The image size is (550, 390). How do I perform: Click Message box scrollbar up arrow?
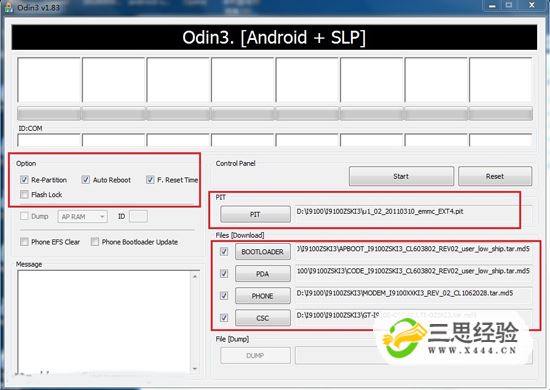195,276
